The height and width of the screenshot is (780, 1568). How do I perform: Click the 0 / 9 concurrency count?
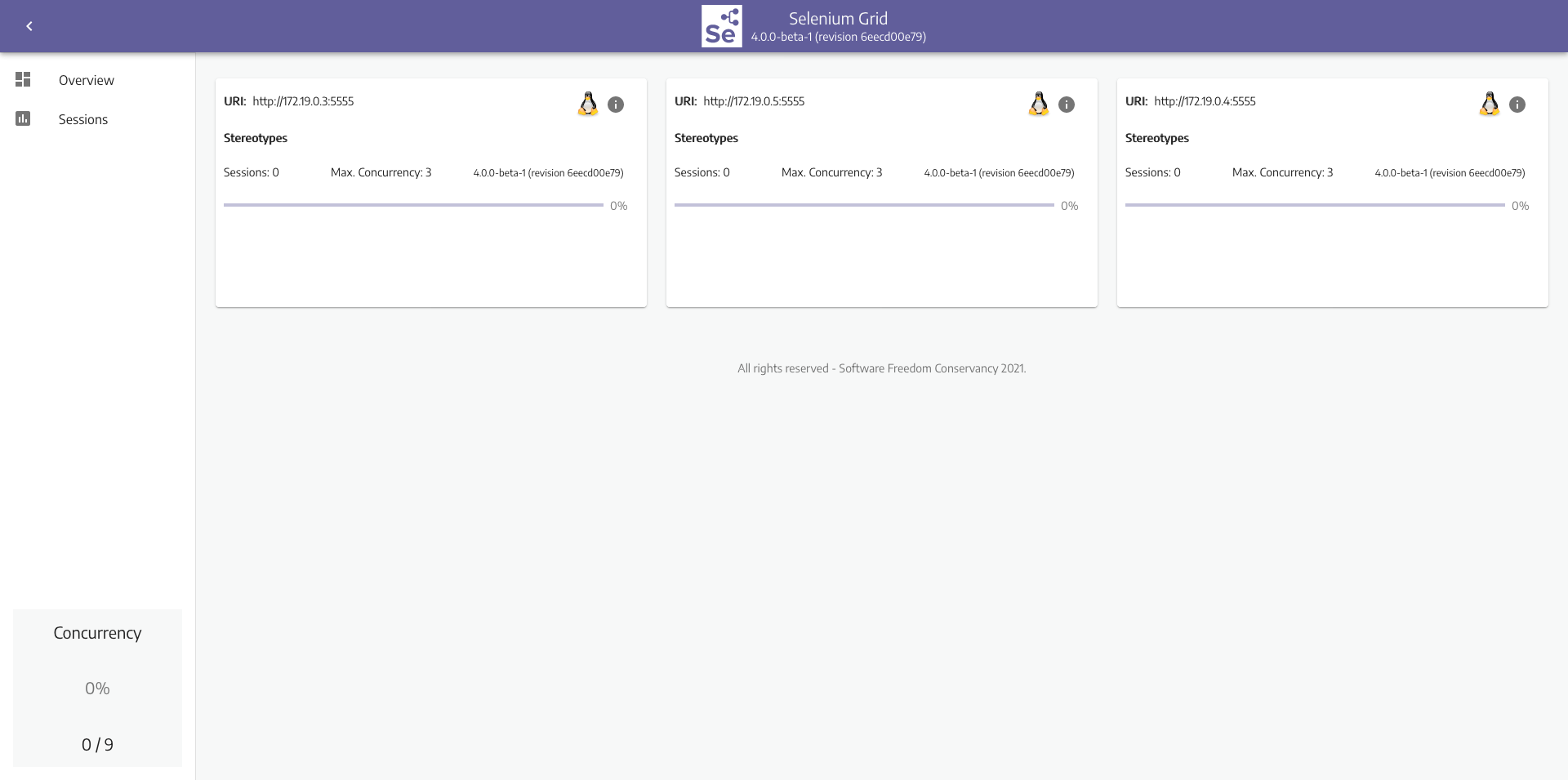coord(97,745)
